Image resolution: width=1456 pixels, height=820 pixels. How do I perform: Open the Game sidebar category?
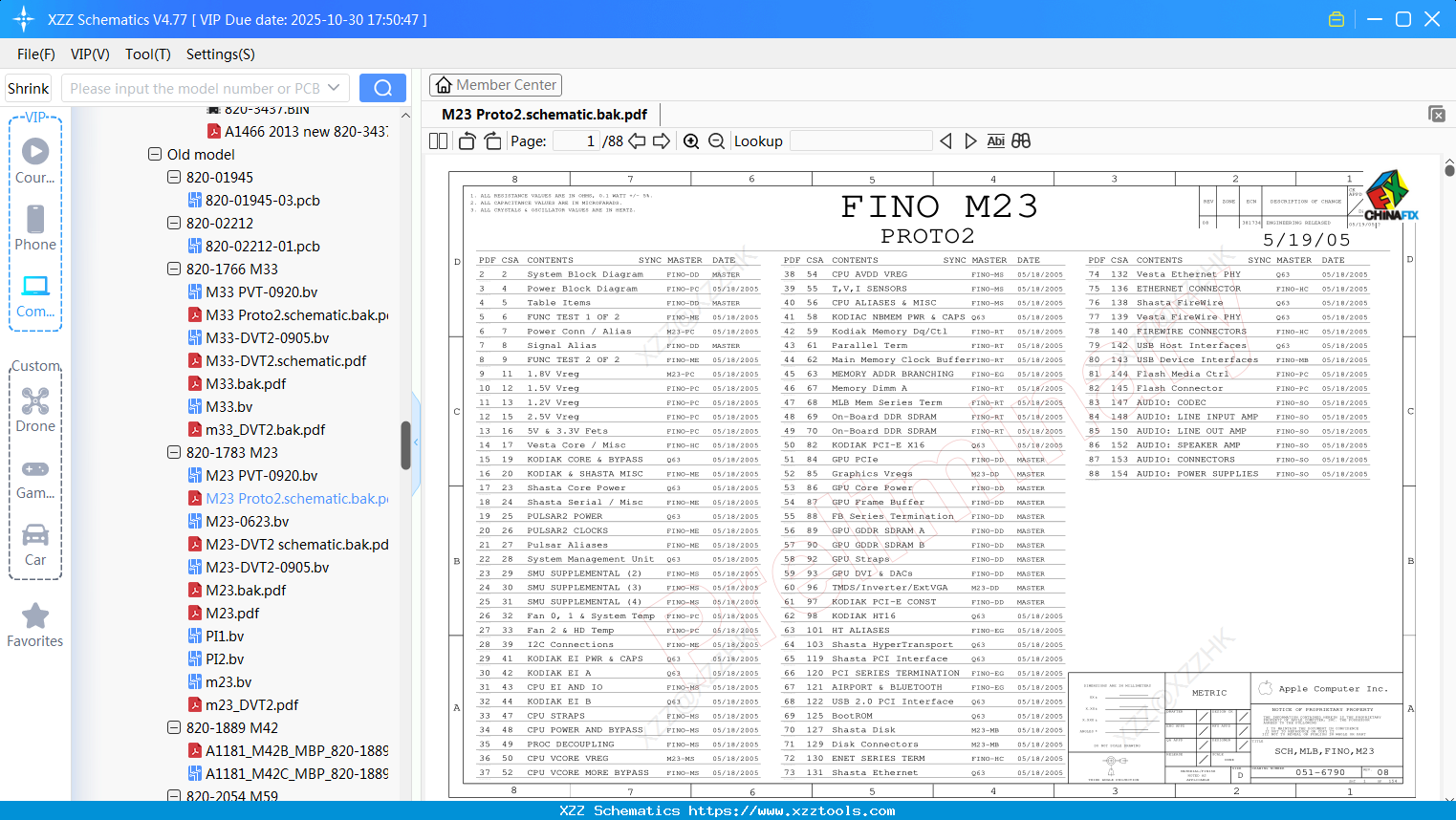35,478
